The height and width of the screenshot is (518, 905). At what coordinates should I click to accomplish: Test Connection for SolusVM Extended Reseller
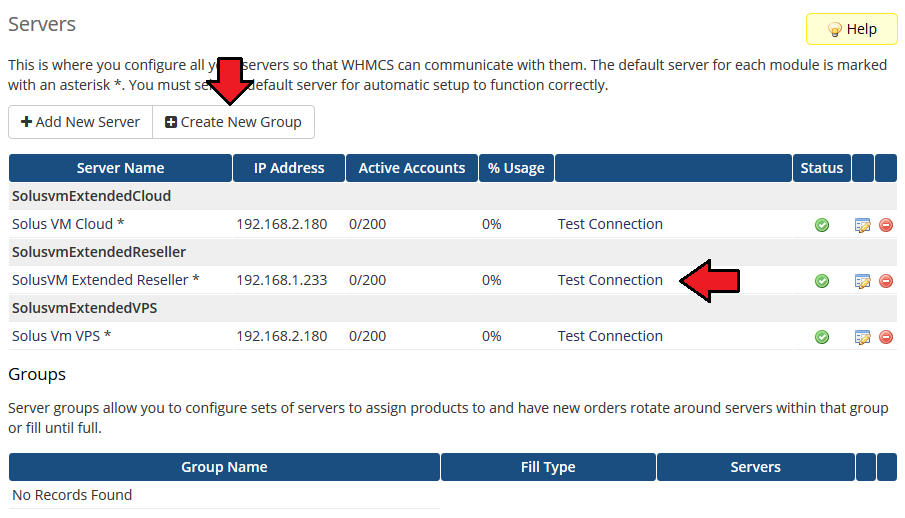coord(609,280)
